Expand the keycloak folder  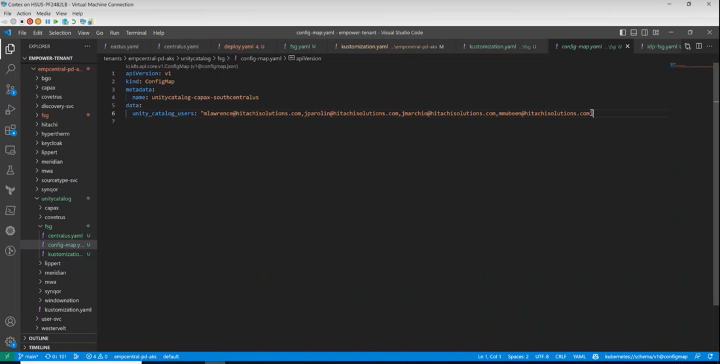pyautogui.click(x=59, y=143)
